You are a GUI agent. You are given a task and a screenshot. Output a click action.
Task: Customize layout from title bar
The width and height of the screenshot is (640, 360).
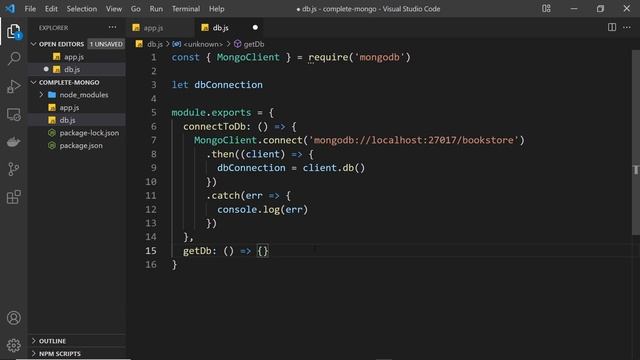[x=546, y=9]
